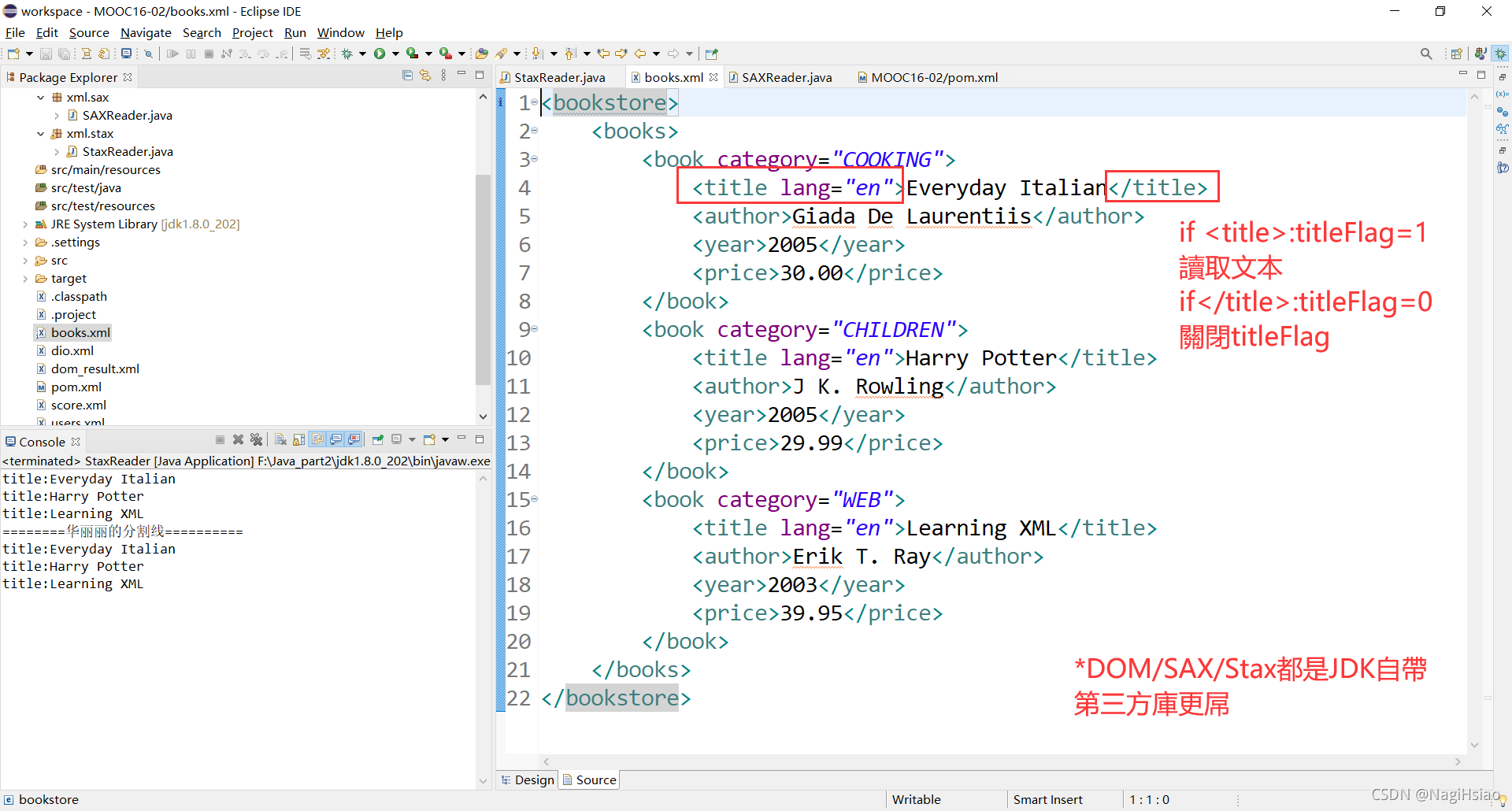Select books.xml in Package Explorer
This screenshot has width=1512, height=811.
80,333
